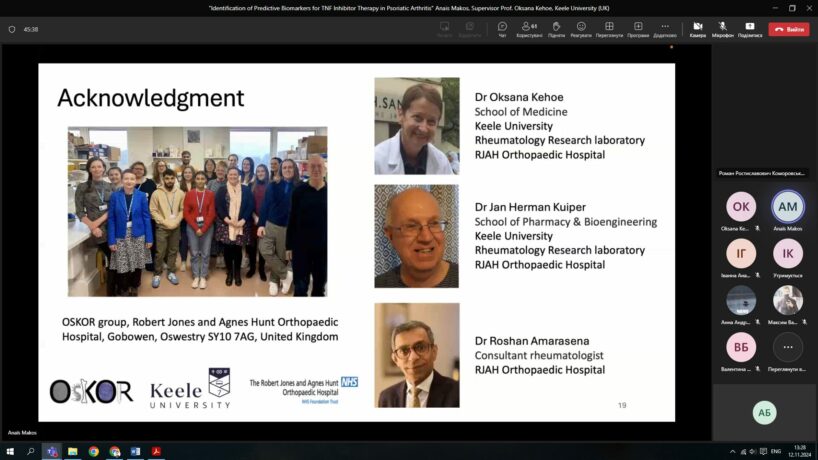Open Chrome from the taskbar
This screenshot has height=460, width=818.
(x=94, y=451)
